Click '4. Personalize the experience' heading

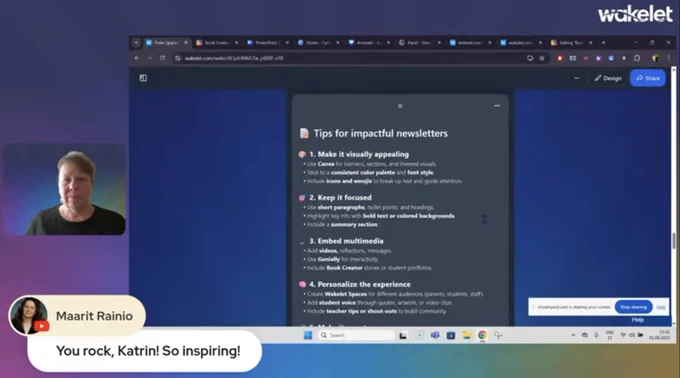point(360,284)
